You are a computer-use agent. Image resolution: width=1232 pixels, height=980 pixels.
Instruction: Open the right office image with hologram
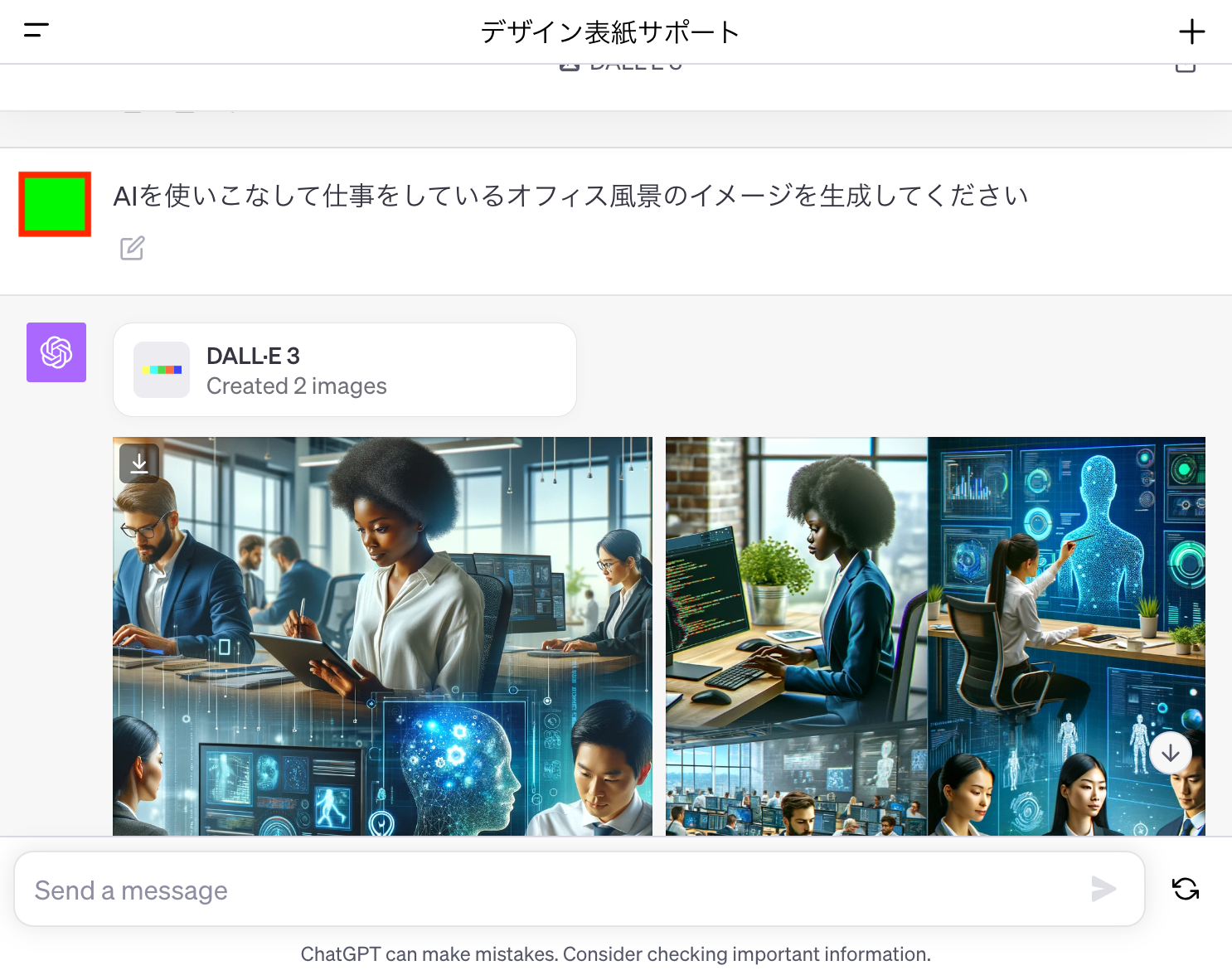934,636
